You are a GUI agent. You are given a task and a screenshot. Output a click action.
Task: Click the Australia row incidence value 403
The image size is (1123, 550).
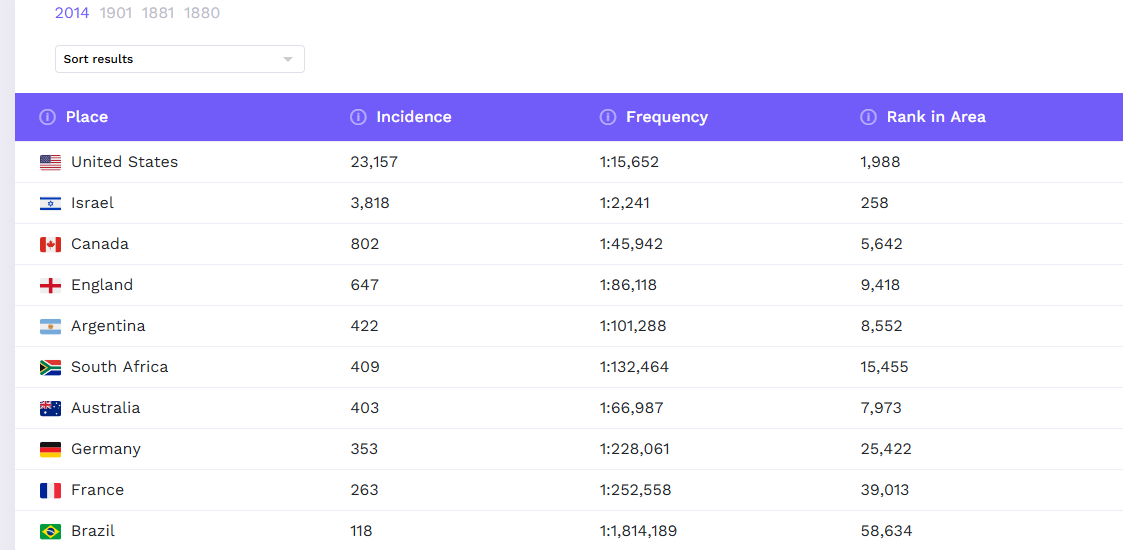[x=365, y=408]
